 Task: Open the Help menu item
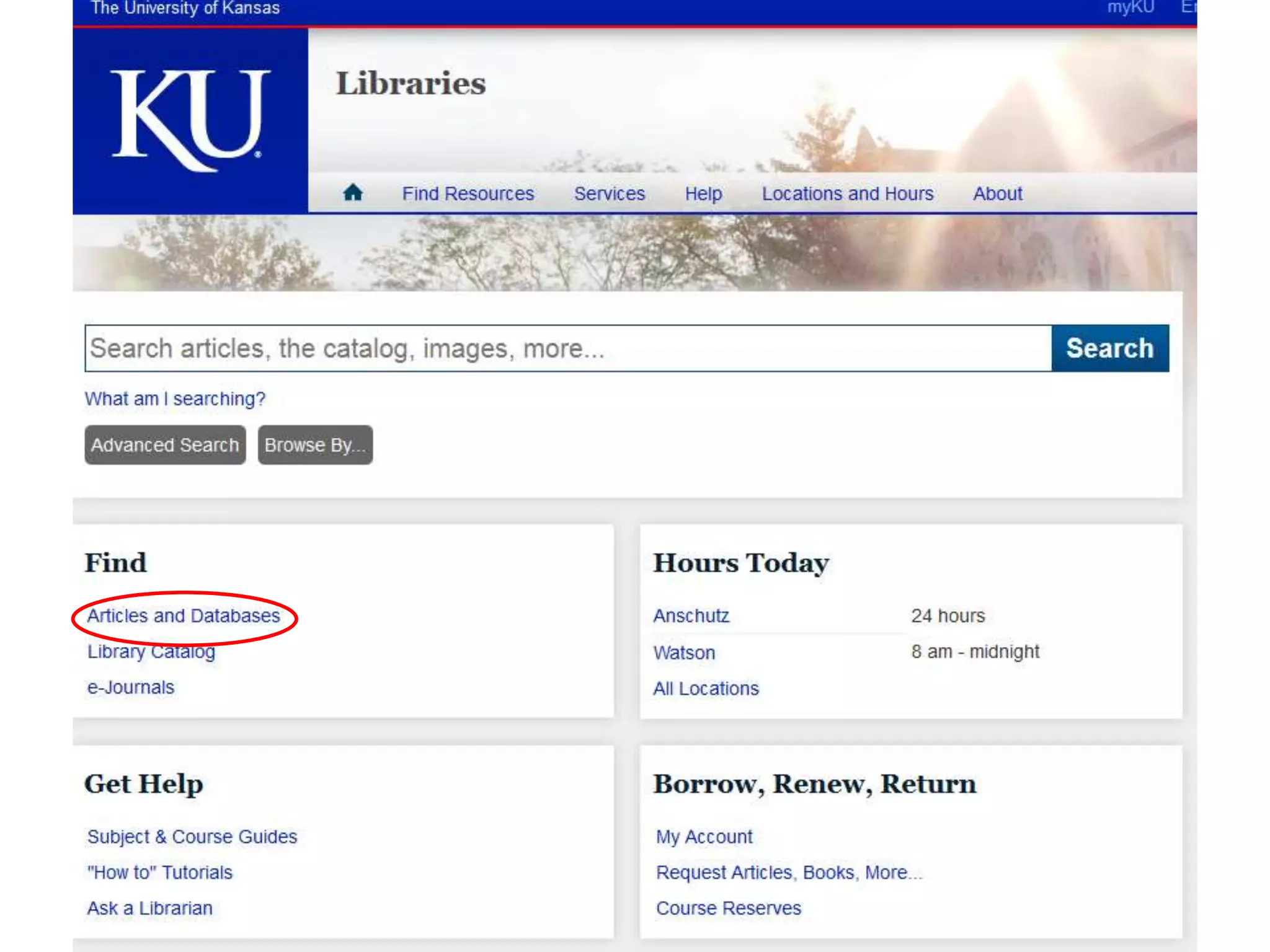[703, 193]
